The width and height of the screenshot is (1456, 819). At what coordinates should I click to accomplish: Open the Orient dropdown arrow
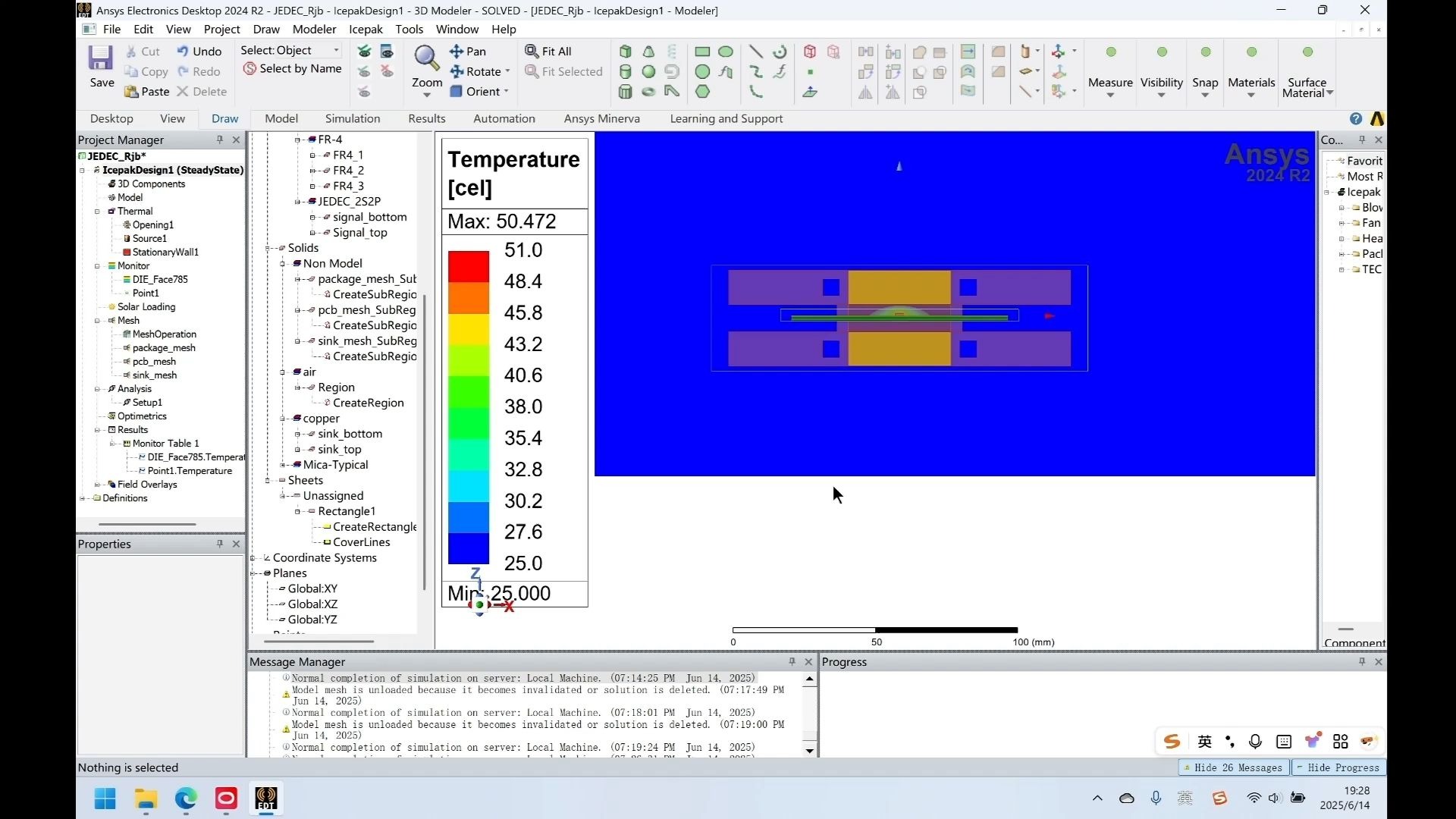506,92
